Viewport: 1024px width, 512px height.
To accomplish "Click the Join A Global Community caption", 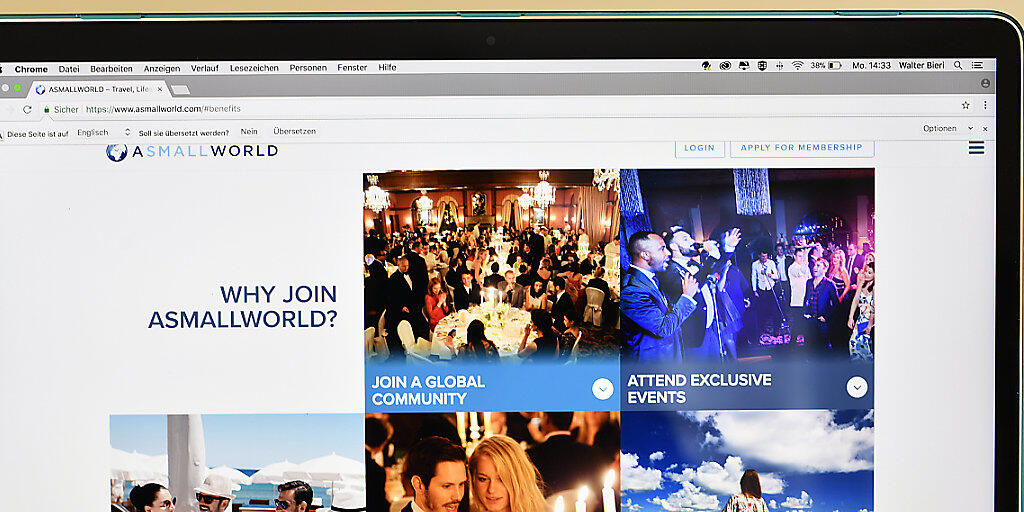I will pos(428,390).
